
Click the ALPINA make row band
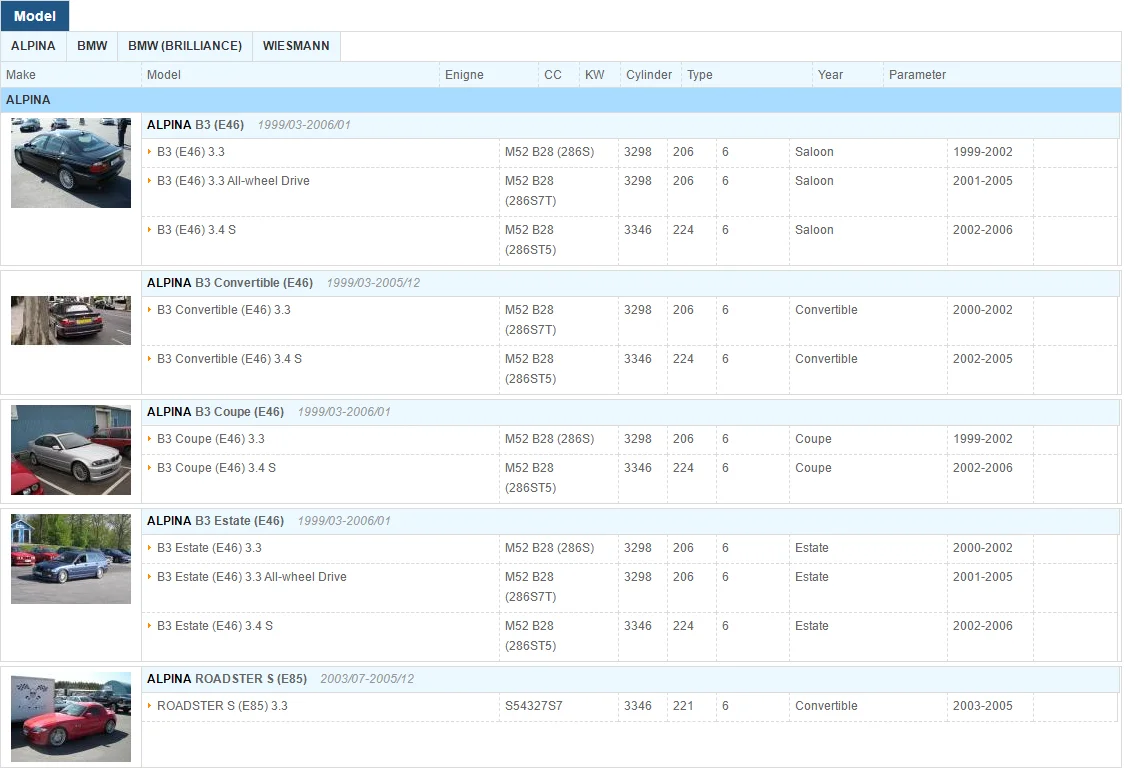(561, 100)
